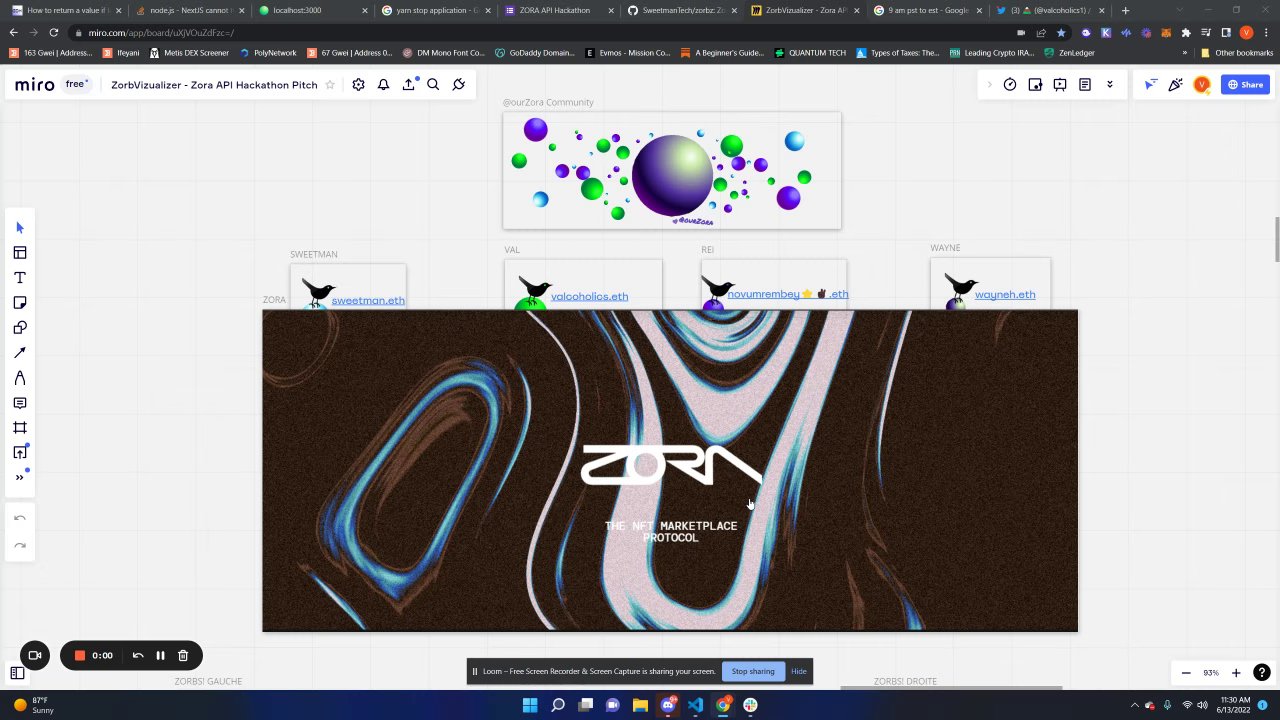Viewport: 1280px width, 720px height.
Task: Switch to localhost:3000 tab
Action: [312, 10]
